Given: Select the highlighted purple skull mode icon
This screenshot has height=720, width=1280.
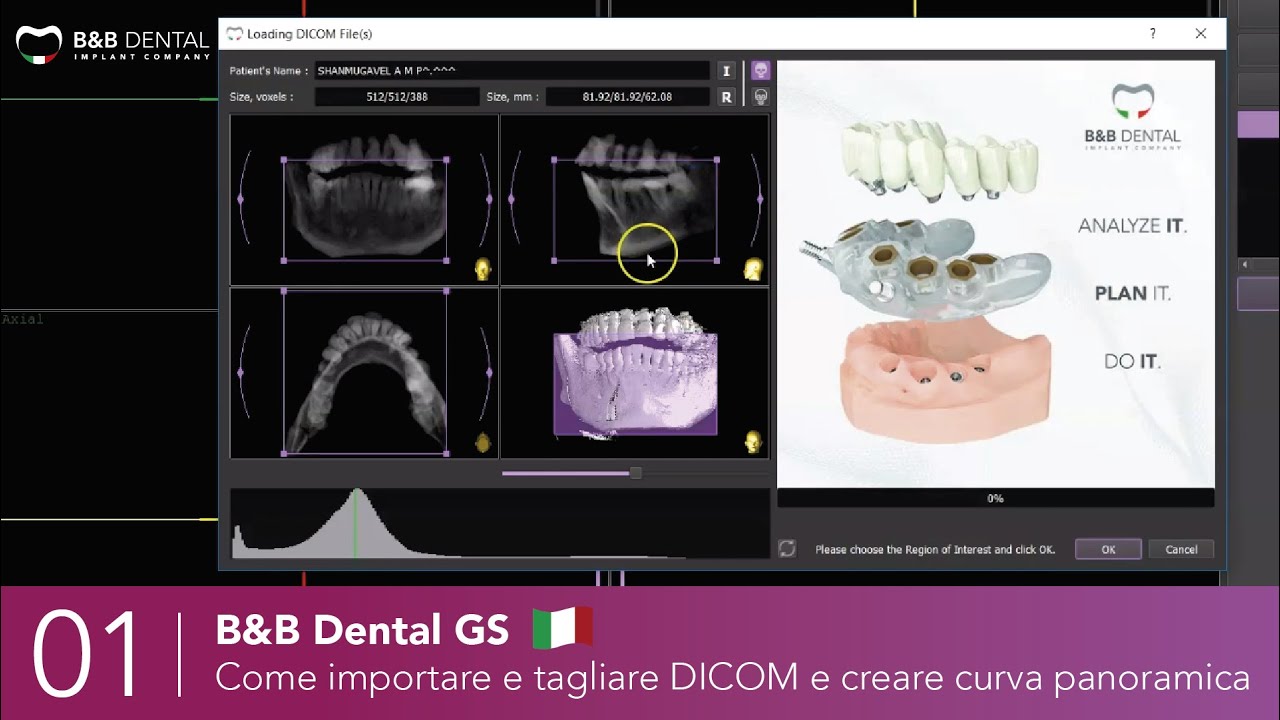Looking at the screenshot, I should (761, 71).
